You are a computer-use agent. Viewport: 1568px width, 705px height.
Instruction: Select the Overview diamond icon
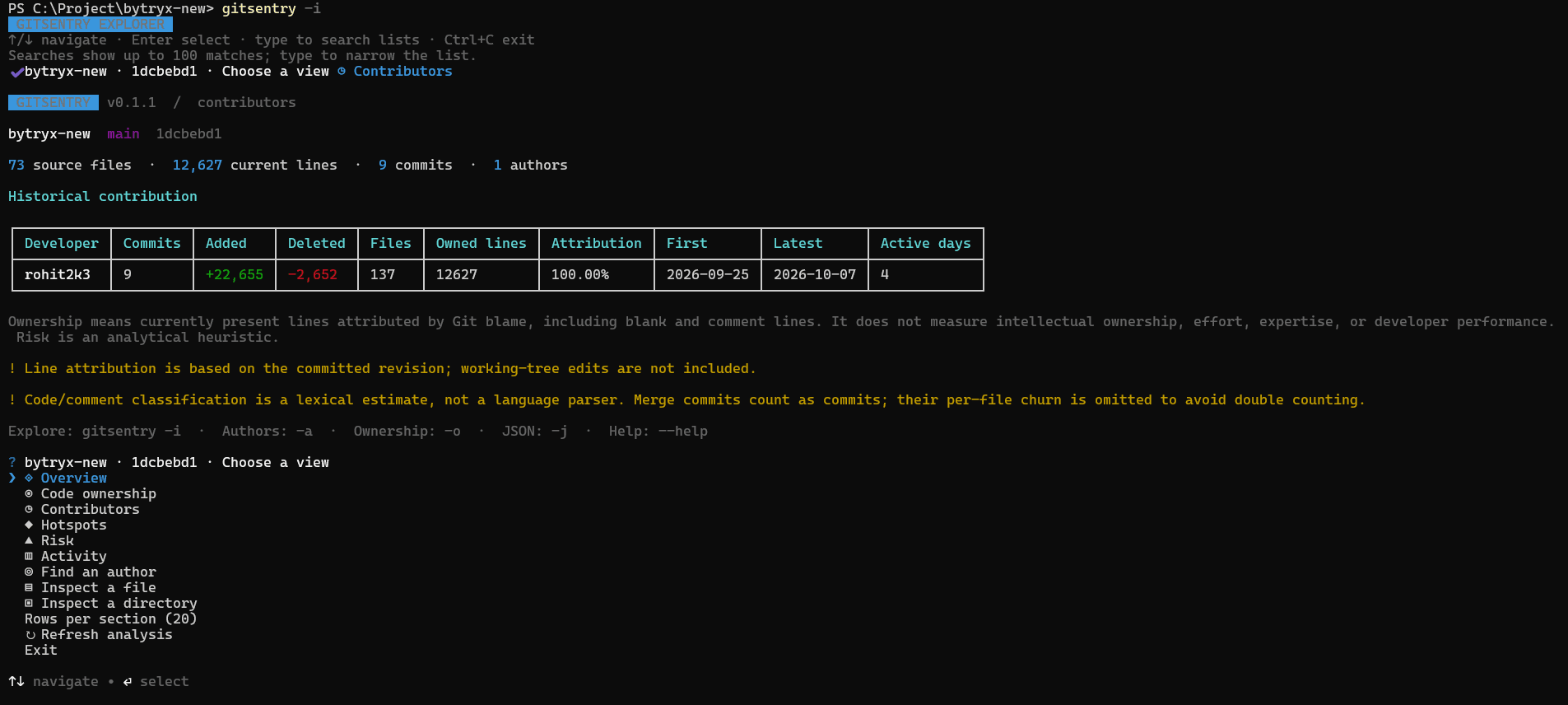coord(29,479)
